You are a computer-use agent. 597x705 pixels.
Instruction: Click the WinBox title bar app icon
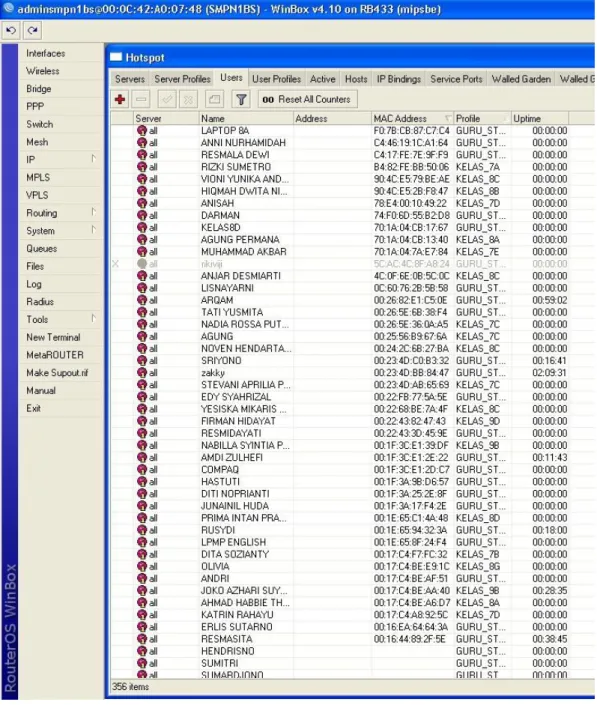(x=8, y=9)
